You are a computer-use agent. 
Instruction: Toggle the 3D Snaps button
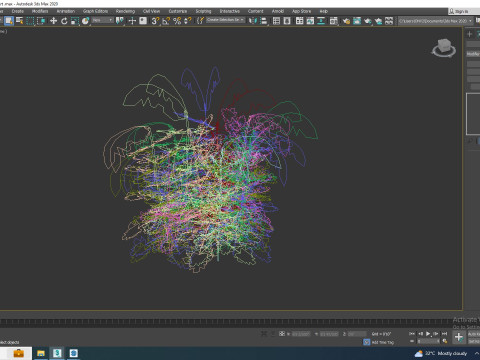[155, 21]
